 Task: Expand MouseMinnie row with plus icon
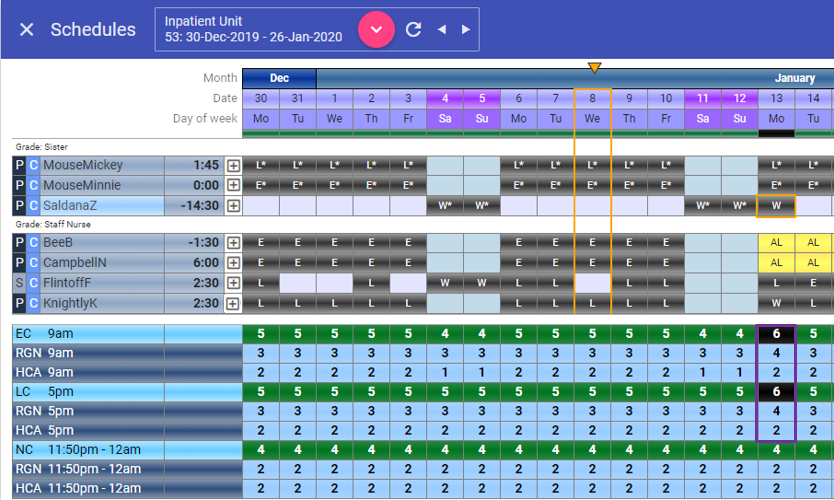pos(233,185)
